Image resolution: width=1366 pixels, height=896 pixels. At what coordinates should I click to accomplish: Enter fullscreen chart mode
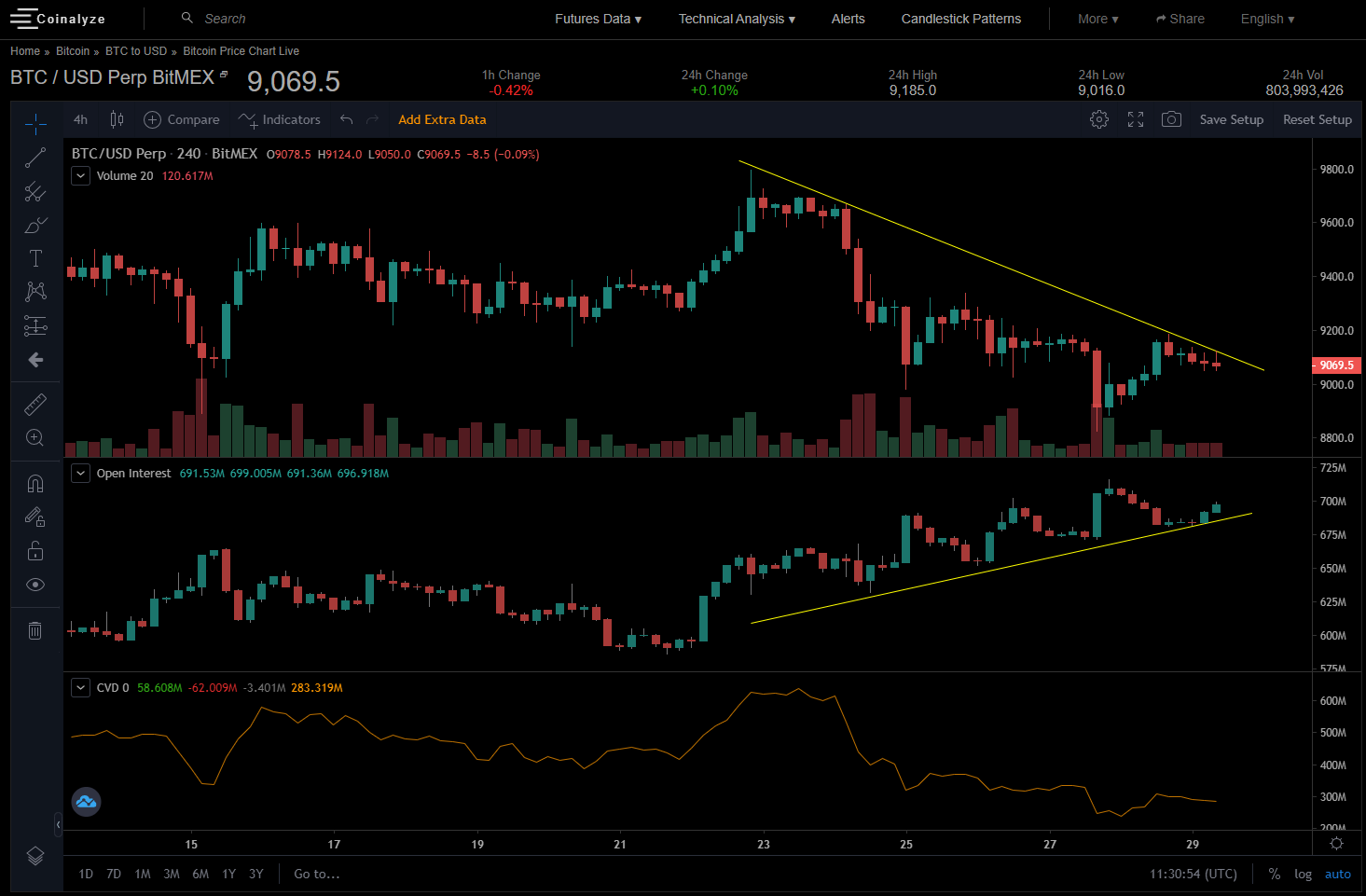tap(1135, 119)
